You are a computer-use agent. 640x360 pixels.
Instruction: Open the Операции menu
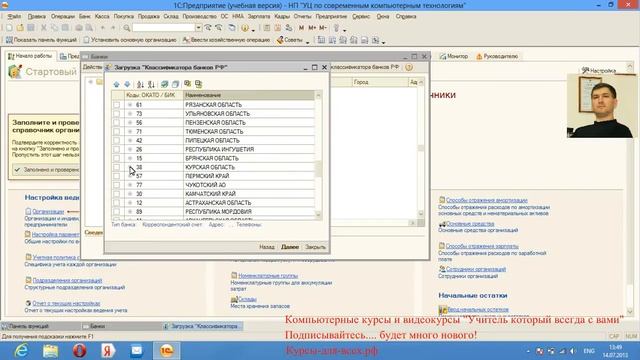[x=63, y=17]
